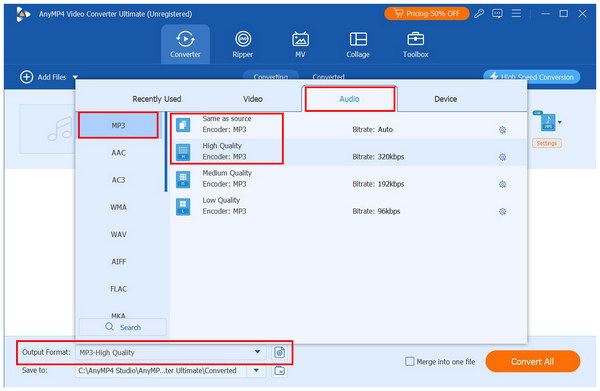Select AIFF in the format list

(118, 261)
